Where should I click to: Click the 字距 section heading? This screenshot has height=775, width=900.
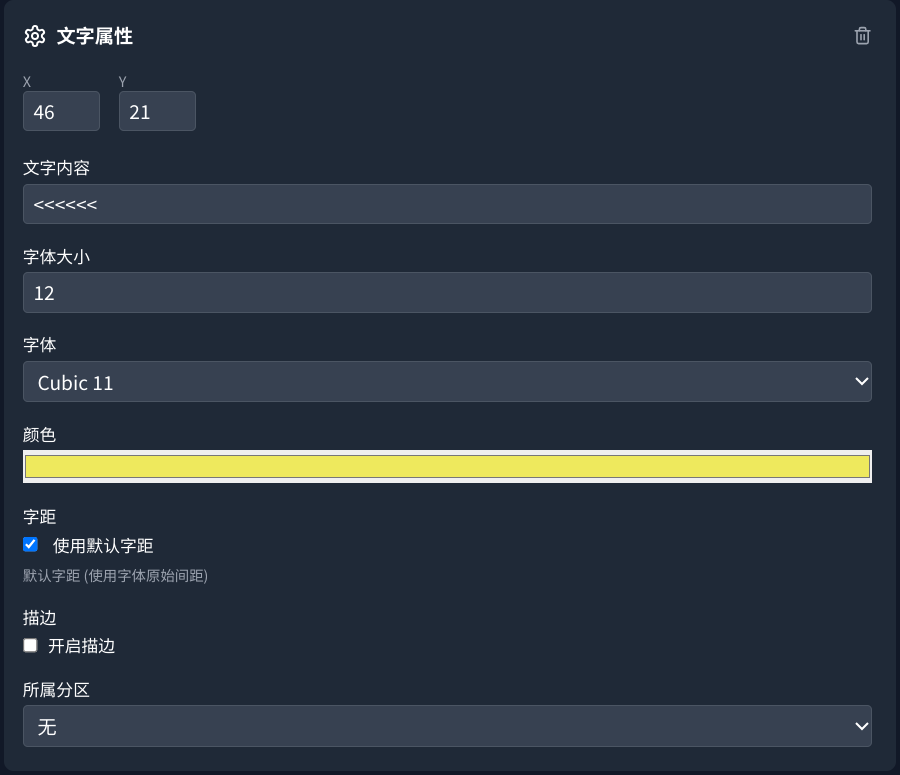40,517
